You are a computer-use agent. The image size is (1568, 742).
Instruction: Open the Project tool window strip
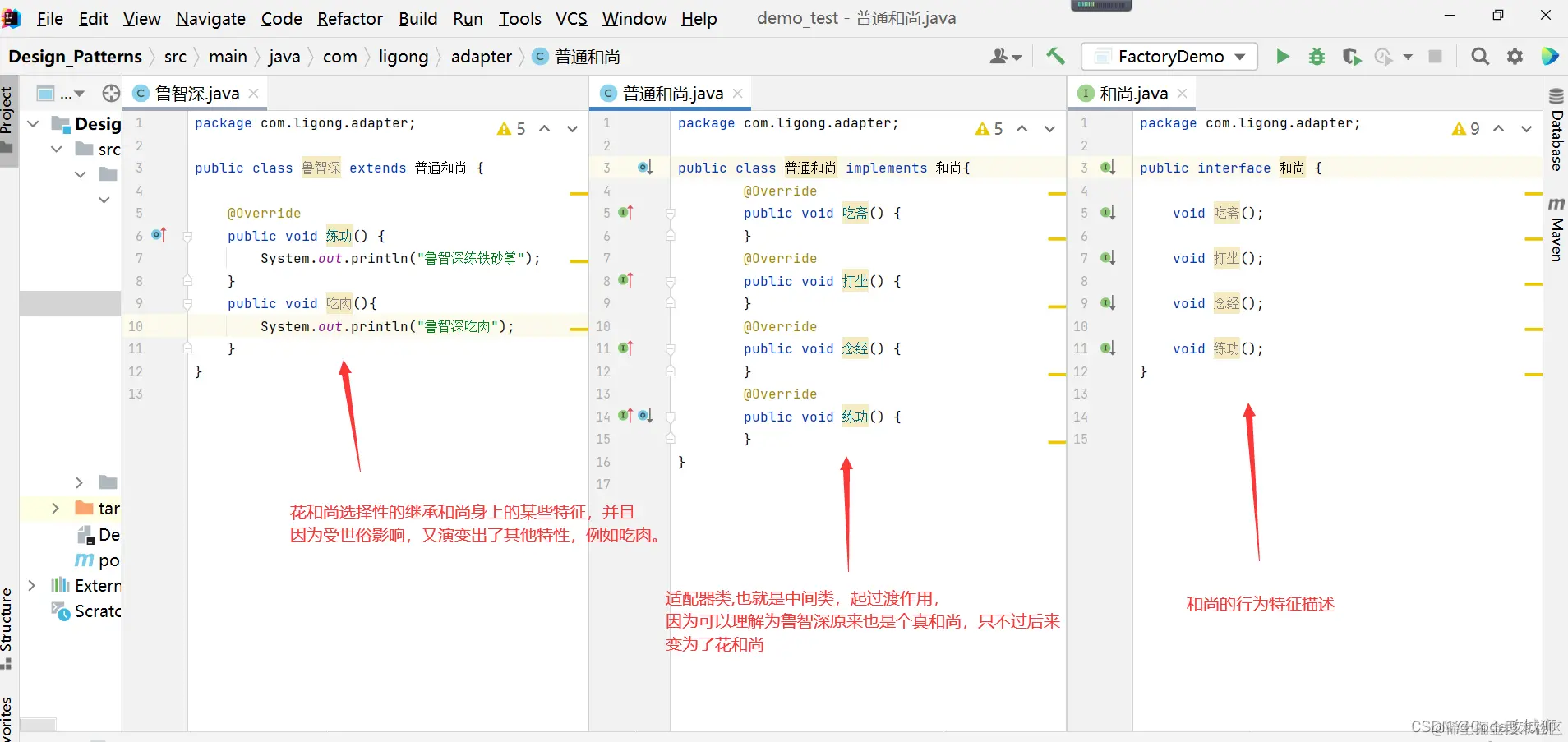(7, 121)
